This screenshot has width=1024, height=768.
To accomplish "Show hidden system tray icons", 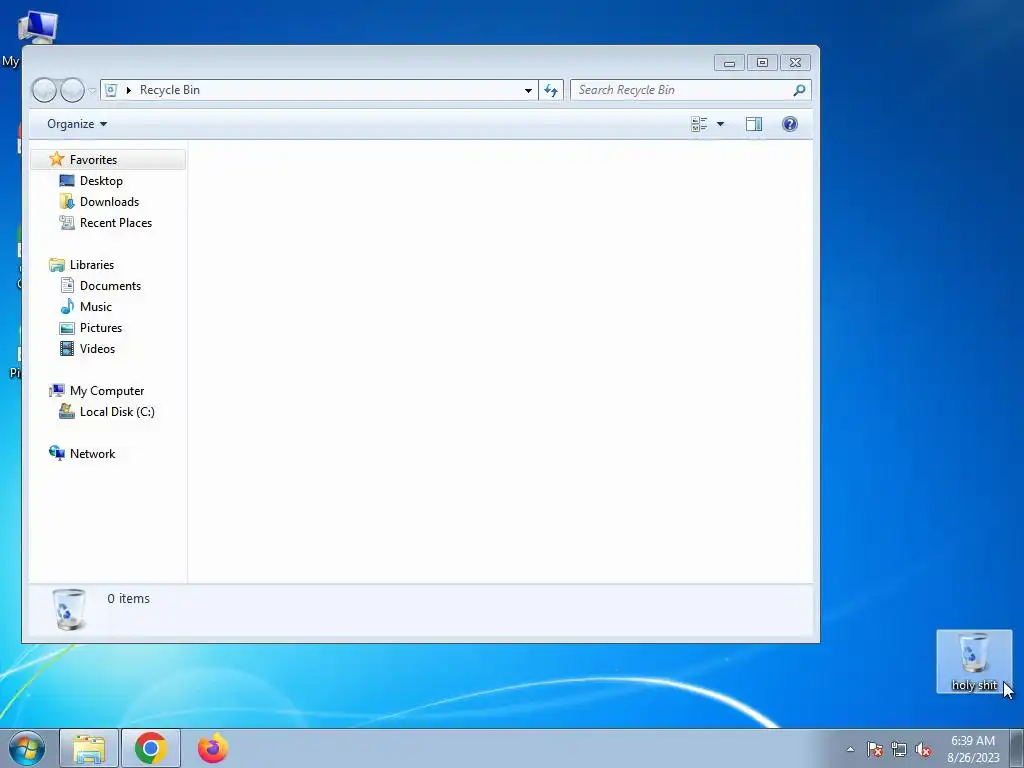I will click(x=850, y=749).
